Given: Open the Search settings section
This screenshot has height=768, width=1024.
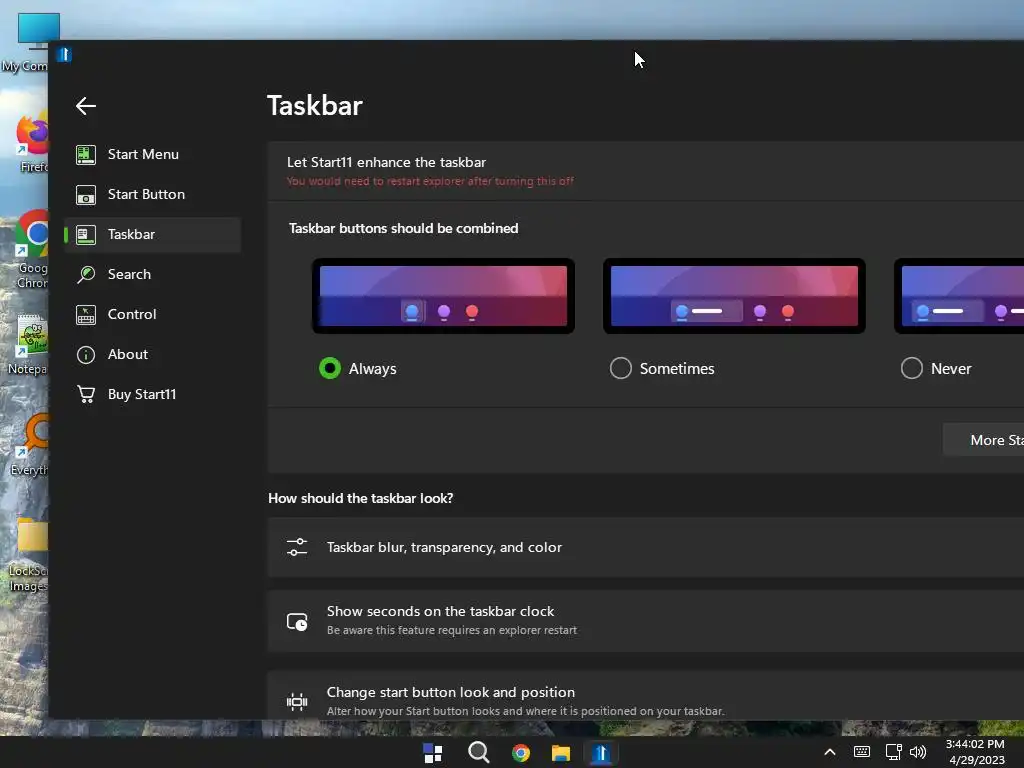Looking at the screenshot, I should tap(153, 274).
